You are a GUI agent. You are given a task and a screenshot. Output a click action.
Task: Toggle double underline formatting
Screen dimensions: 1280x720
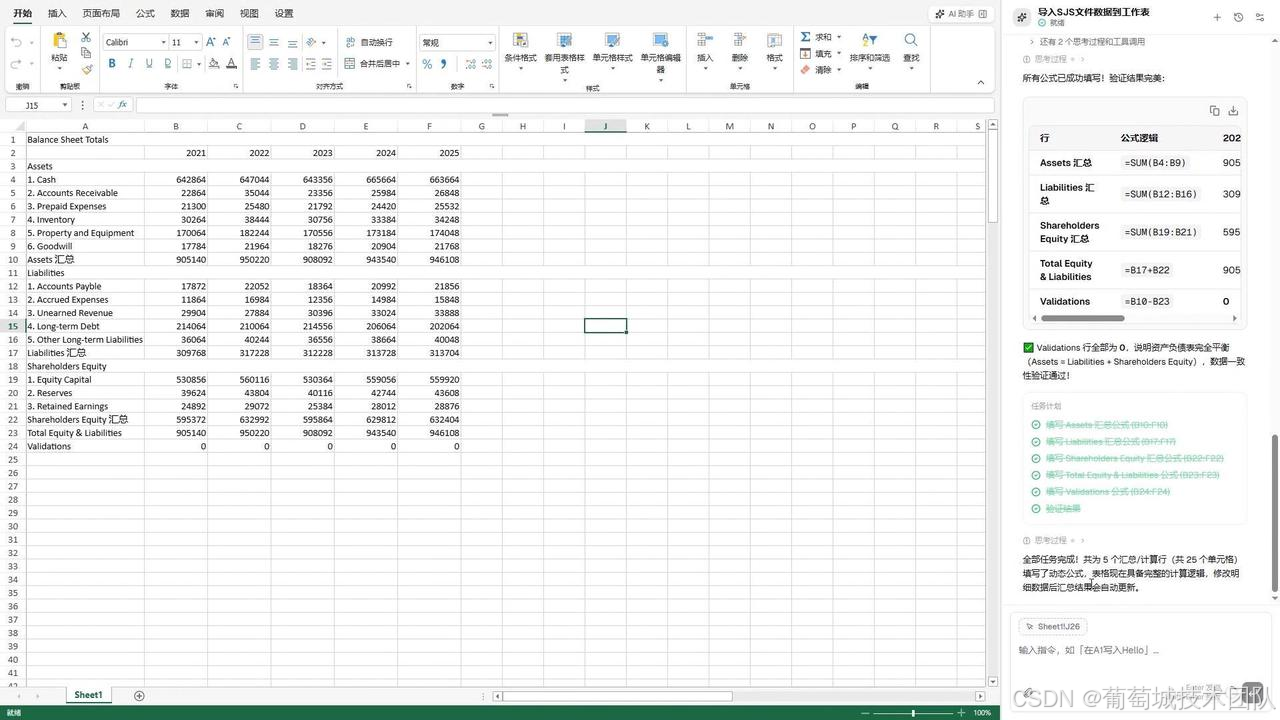pyautogui.click(x=167, y=63)
